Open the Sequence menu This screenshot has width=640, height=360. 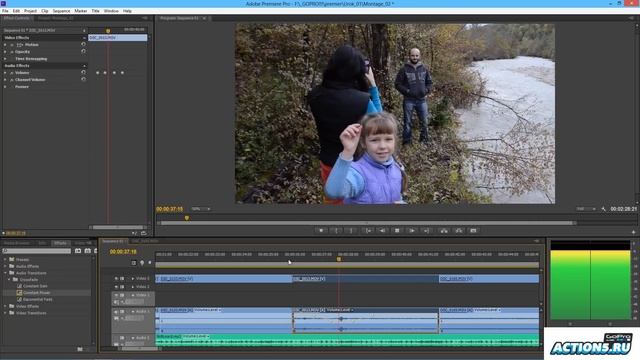click(61, 11)
